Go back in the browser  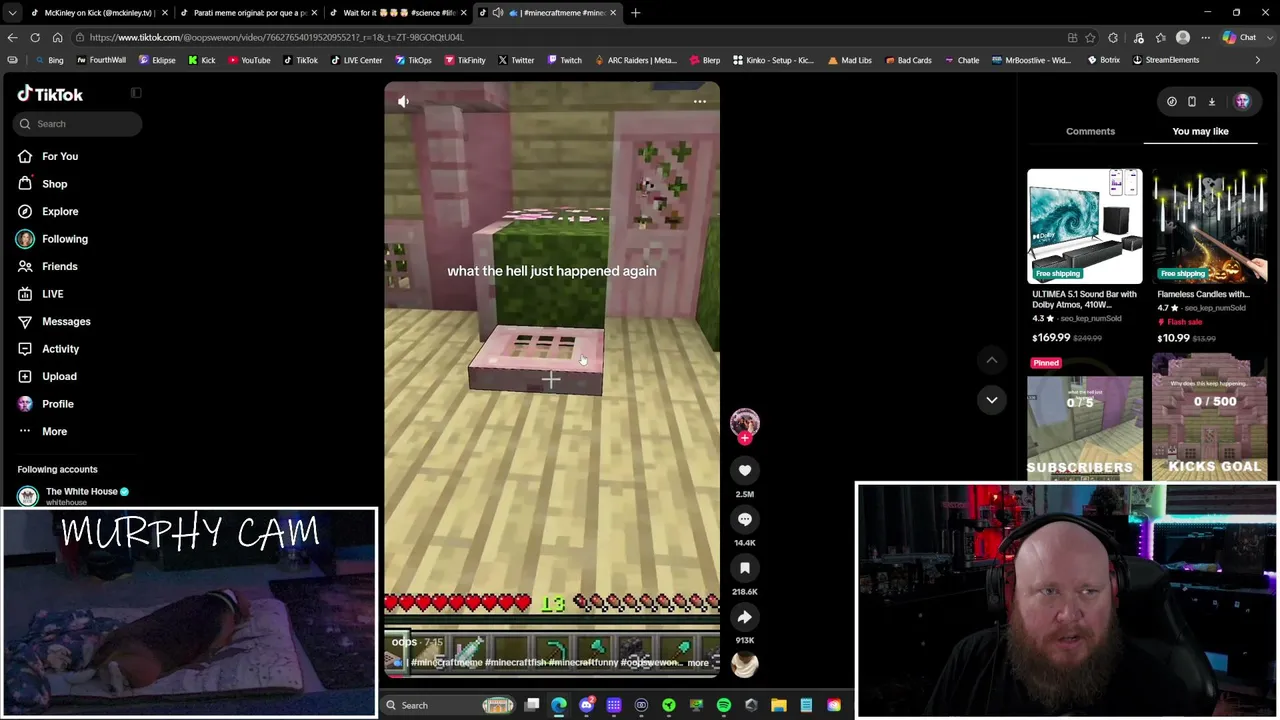pos(12,37)
